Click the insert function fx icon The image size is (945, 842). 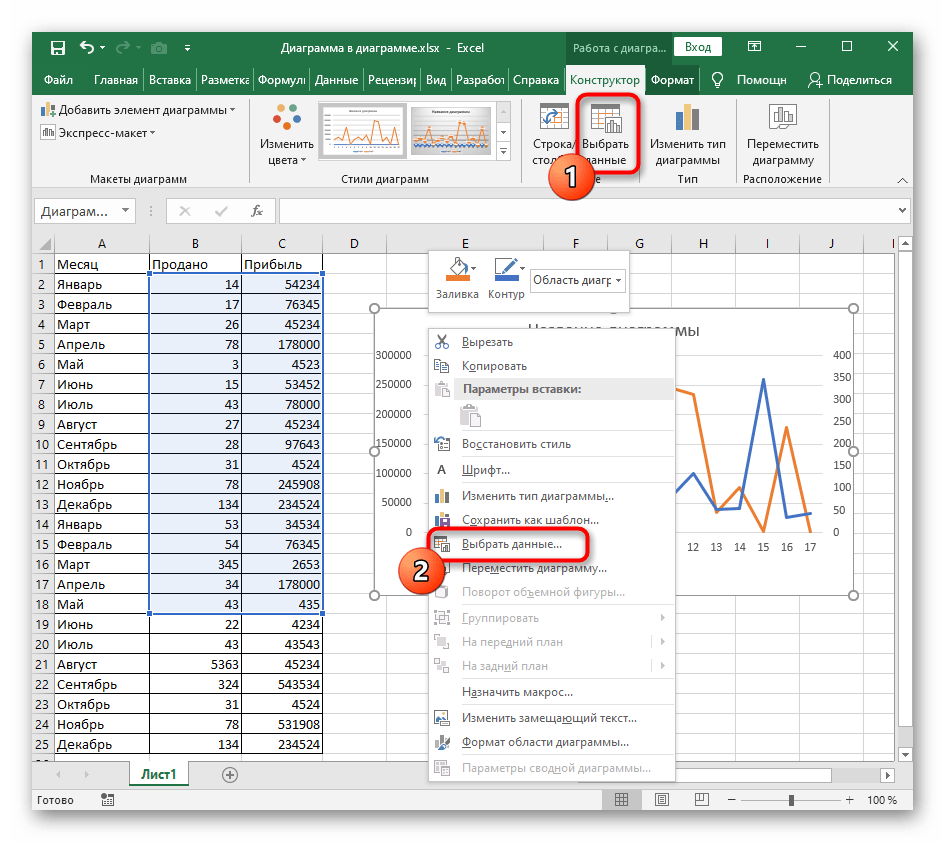257,211
